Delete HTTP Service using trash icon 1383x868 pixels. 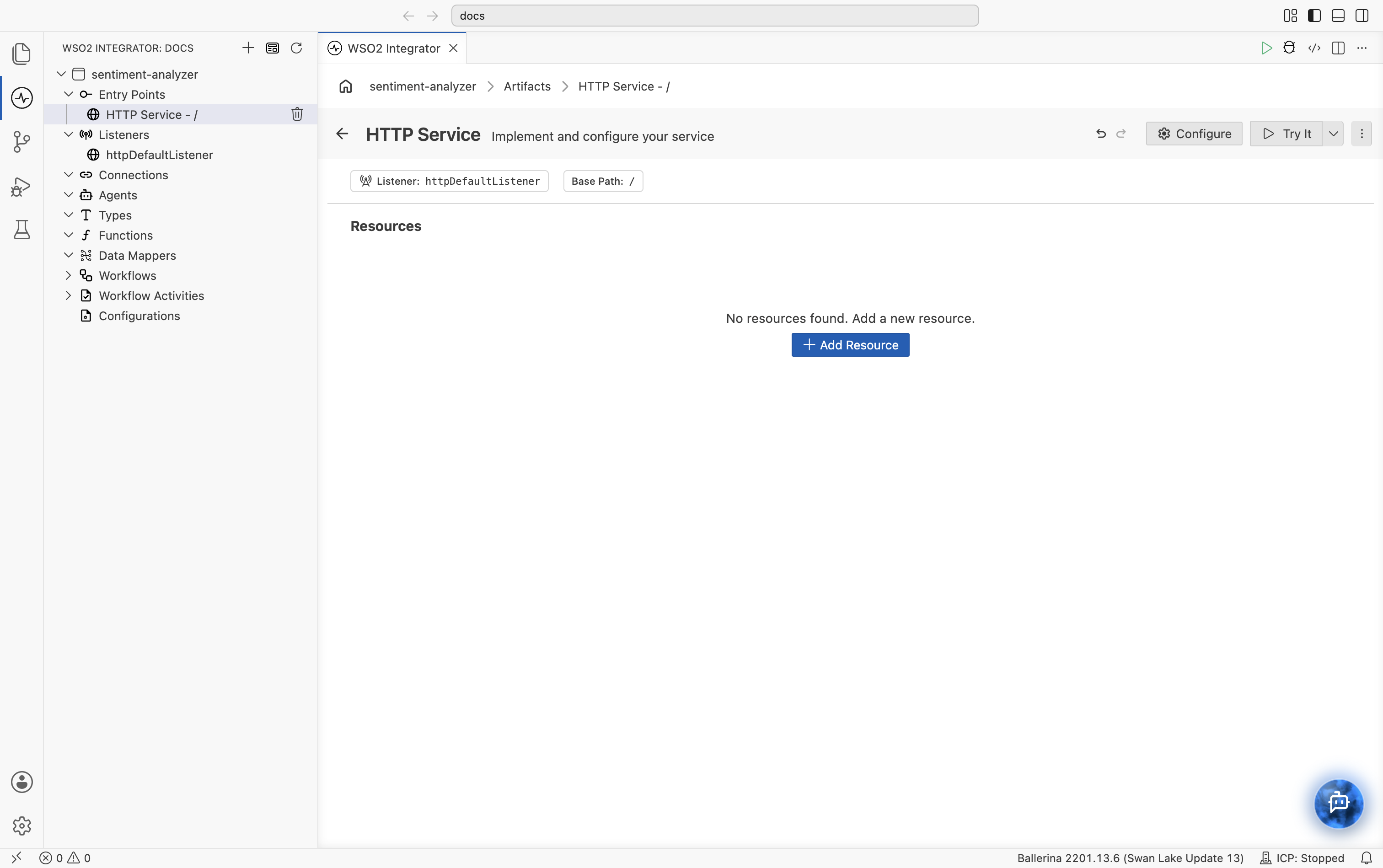[297, 114]
